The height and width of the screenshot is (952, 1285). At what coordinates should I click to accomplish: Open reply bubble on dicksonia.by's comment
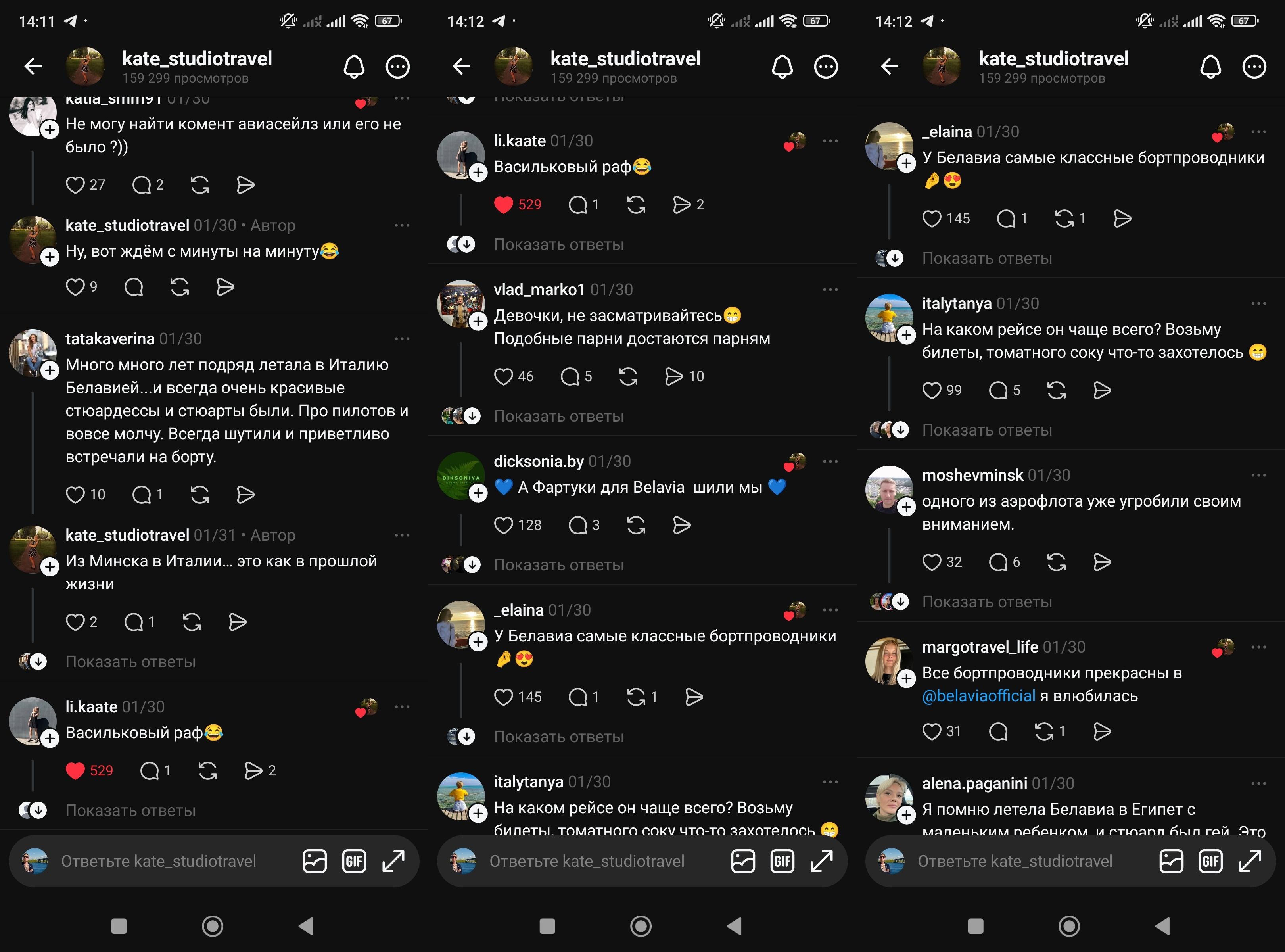(577, 525)
